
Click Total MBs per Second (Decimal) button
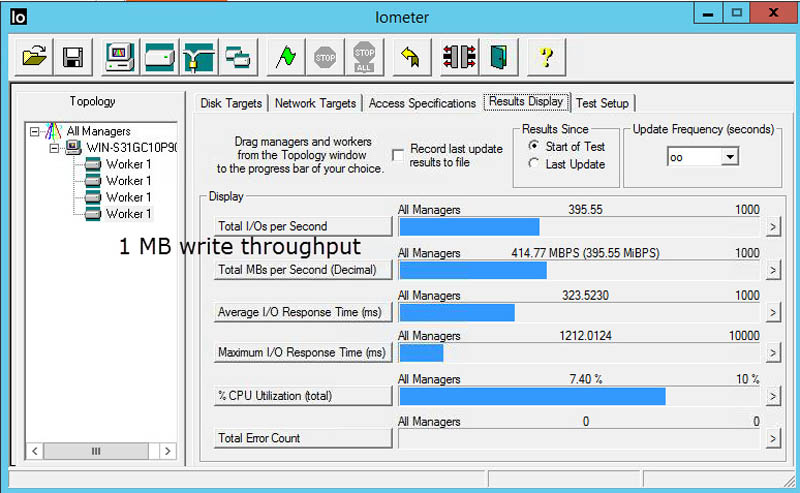pyautogui.click(x=303, y=269)
